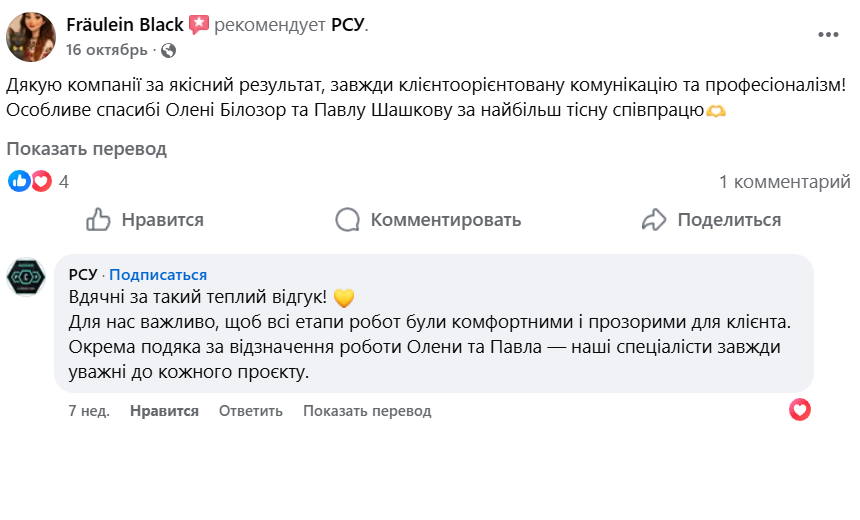Click the heart reaction on РСУ comment
860x520 pixels.
800,409
